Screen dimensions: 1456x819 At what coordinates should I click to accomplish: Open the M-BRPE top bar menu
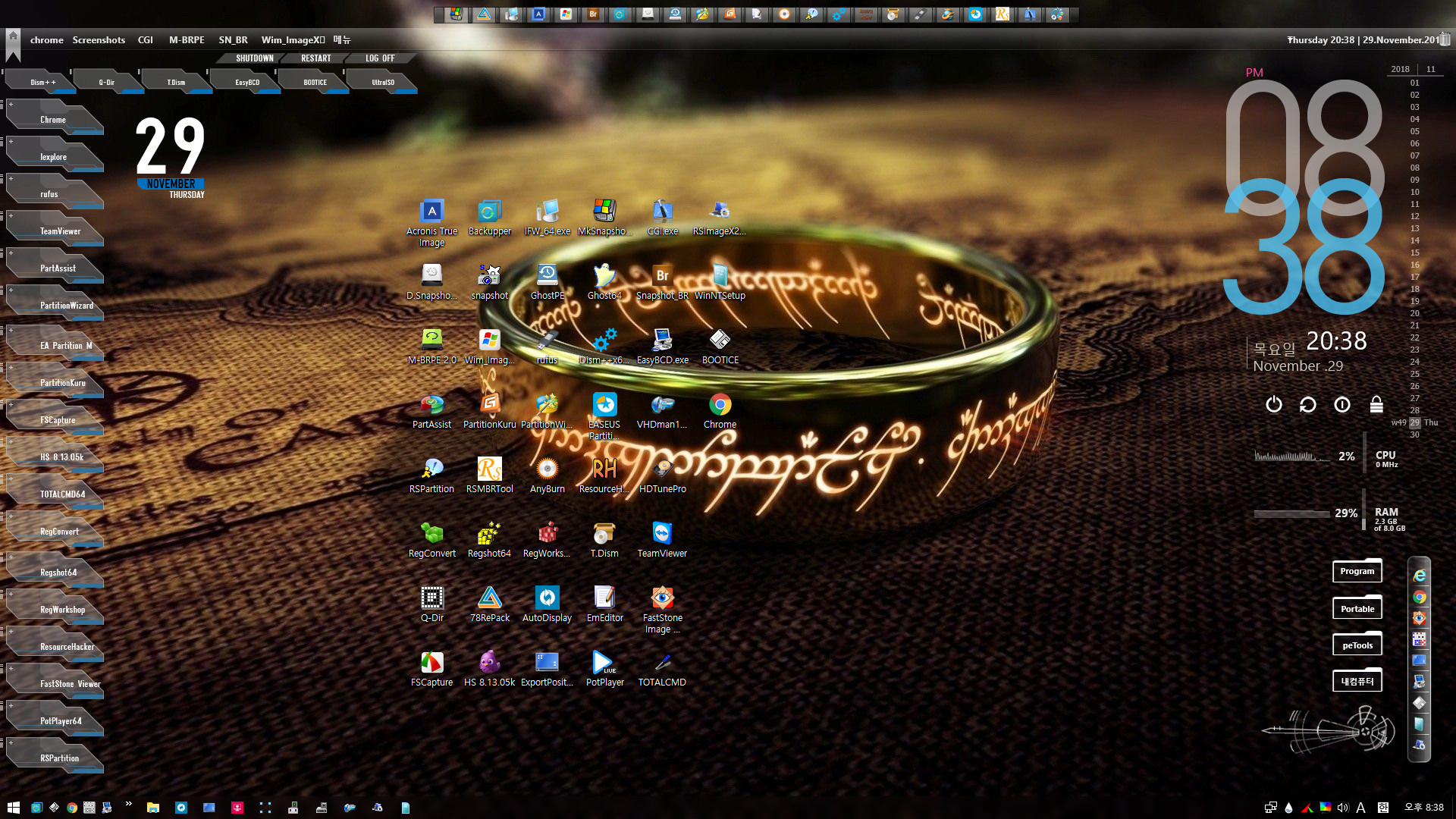187,40
